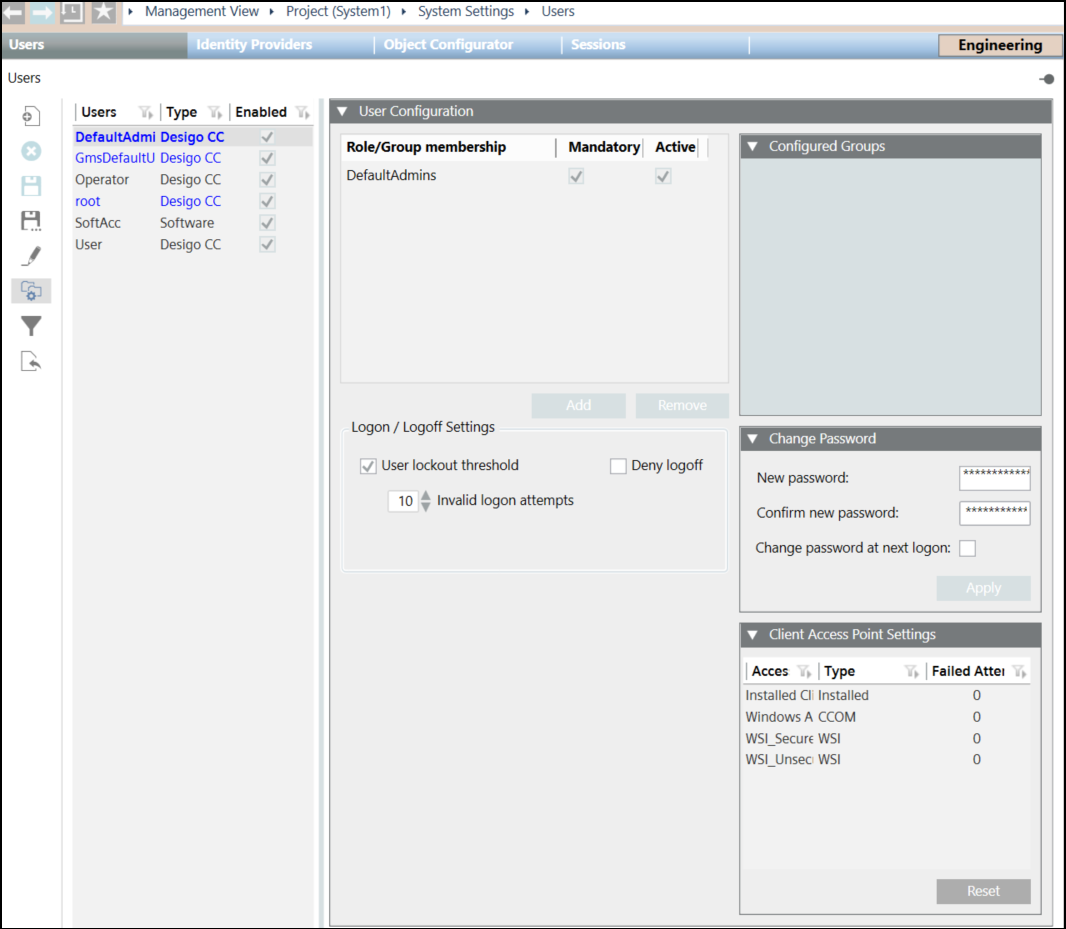Collapse the Client Access Point Settings panel
The height and width of the screenshot is (929, 1066).
pyautogui.click(x=752, y=635)
